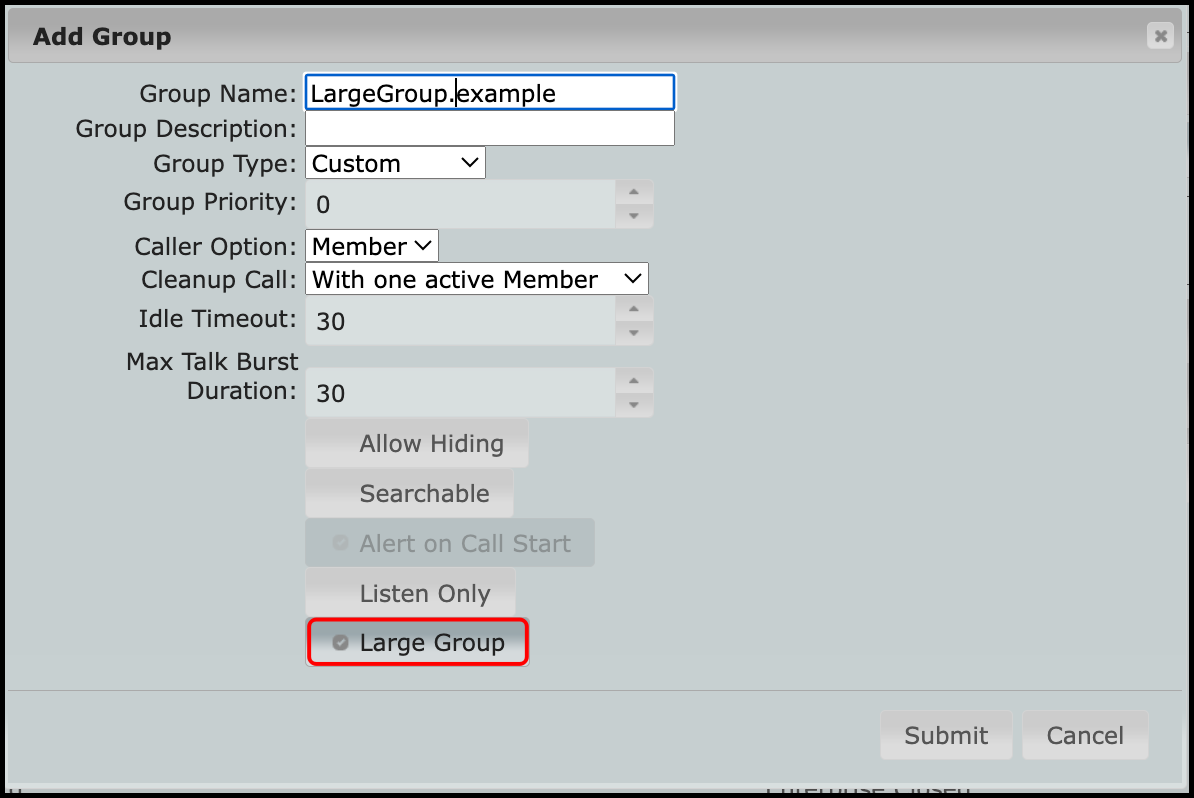This screenshot has height=798, width=1194.
Task: Click the Group Description input field
Action: [489, 129]
